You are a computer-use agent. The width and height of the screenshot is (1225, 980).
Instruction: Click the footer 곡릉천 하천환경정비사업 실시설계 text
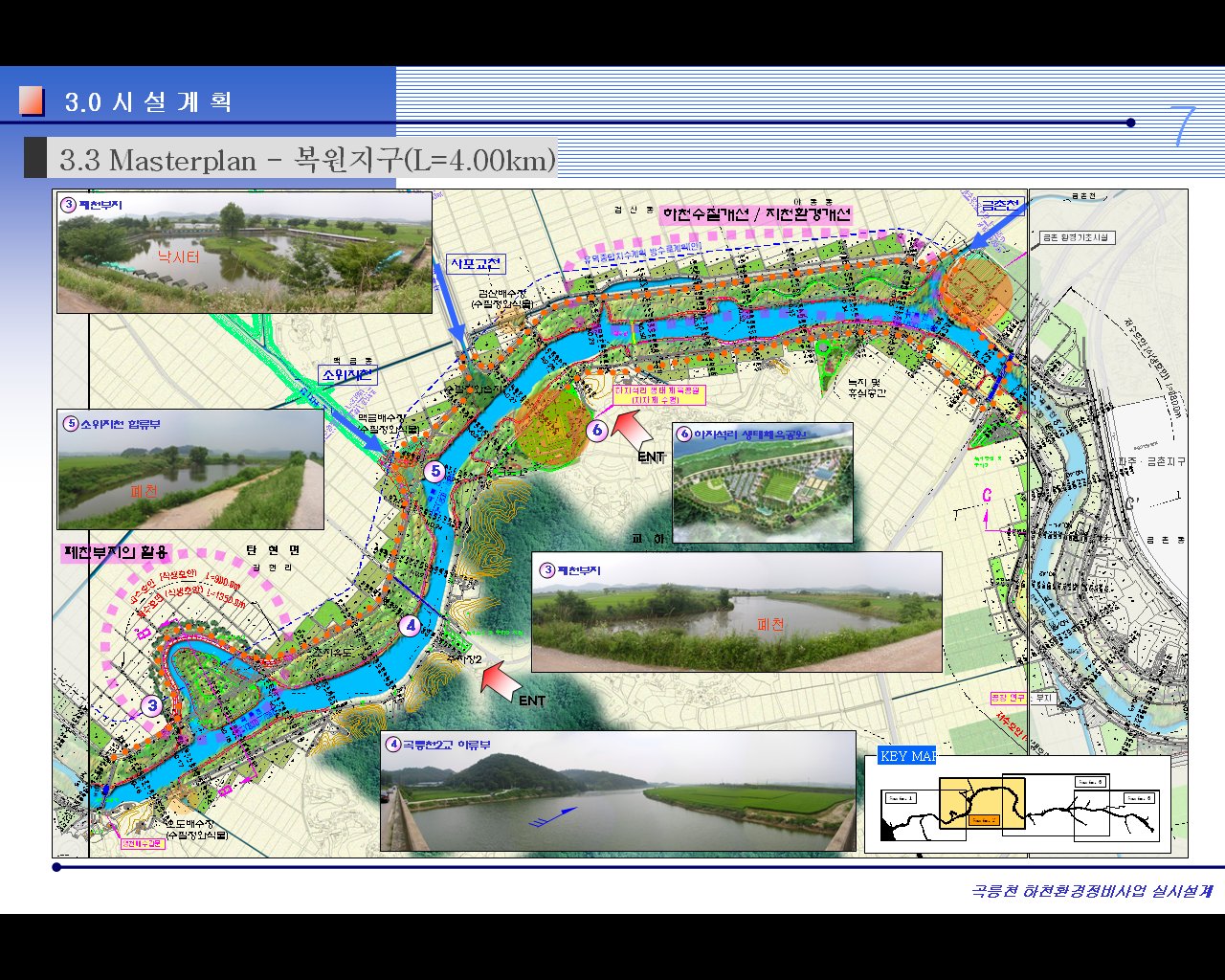[1092, 891]
